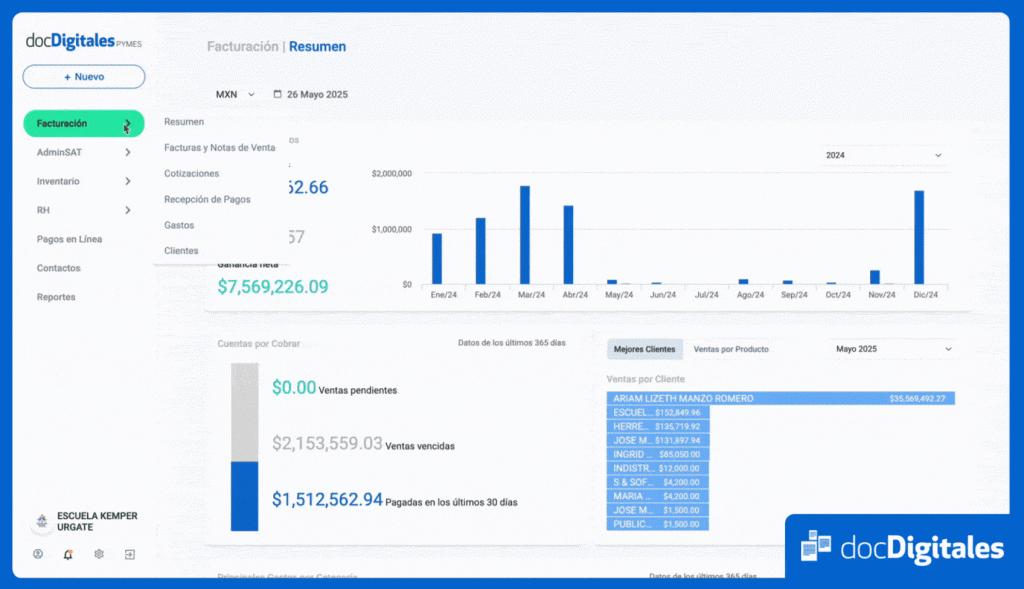Click the Abr/24 bar in the chart
Viewport: 1024px width, 589px height.
tap(568, 245)
